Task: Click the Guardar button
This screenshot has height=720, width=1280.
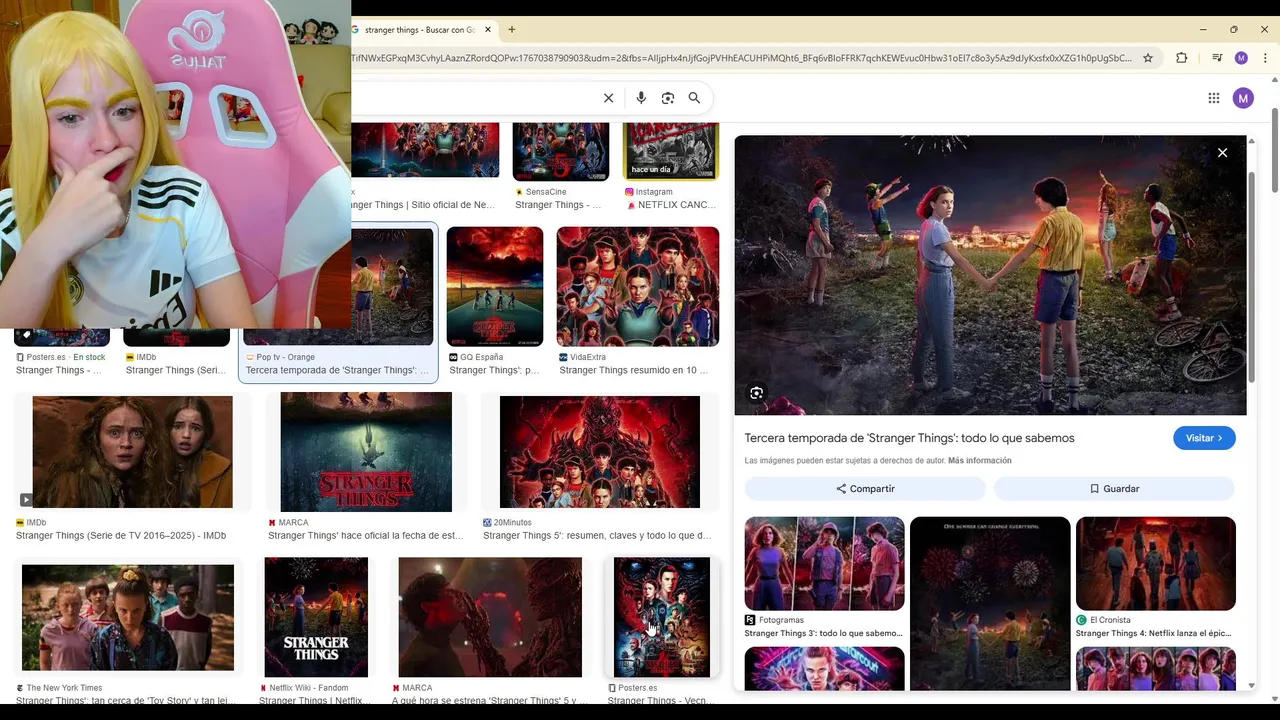Action: point(1114,489)
